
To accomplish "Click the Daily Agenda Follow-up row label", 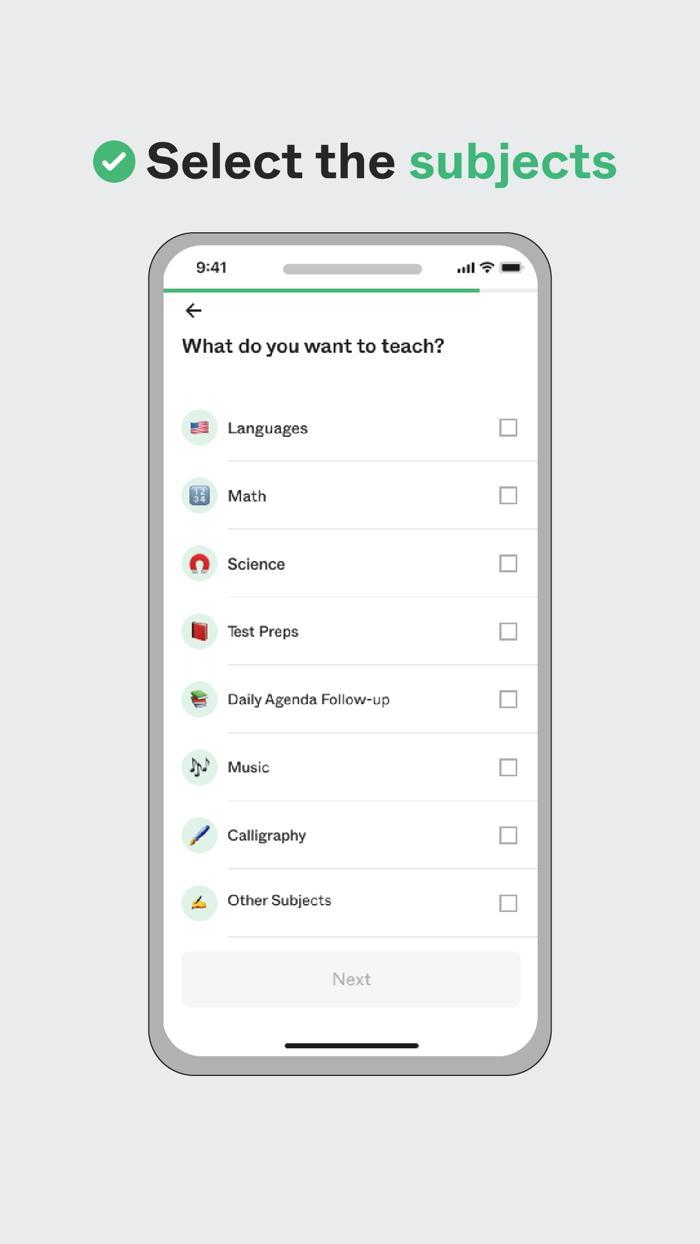I will 310,699.
